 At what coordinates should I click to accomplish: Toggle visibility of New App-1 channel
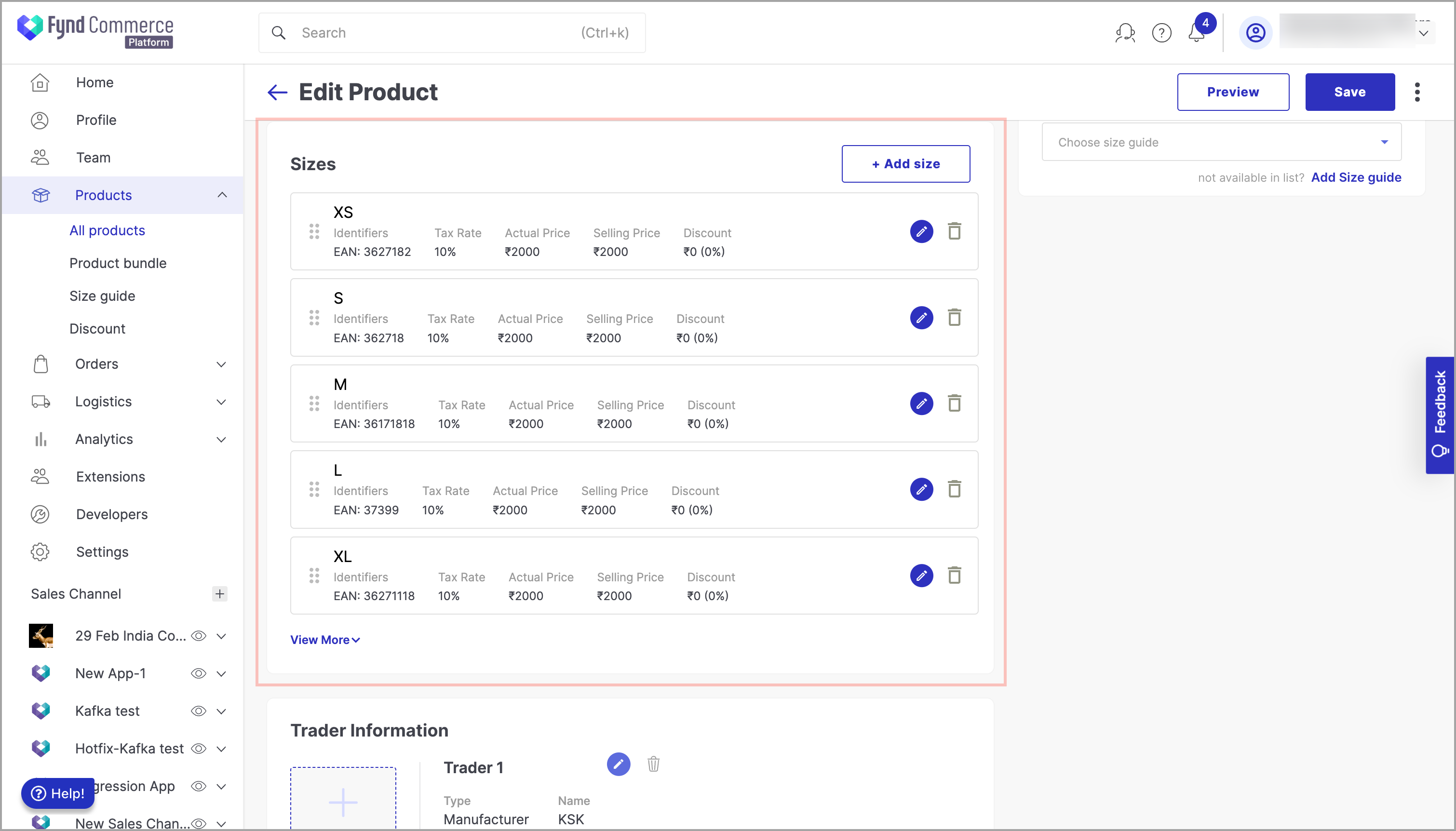coord(199,673)
